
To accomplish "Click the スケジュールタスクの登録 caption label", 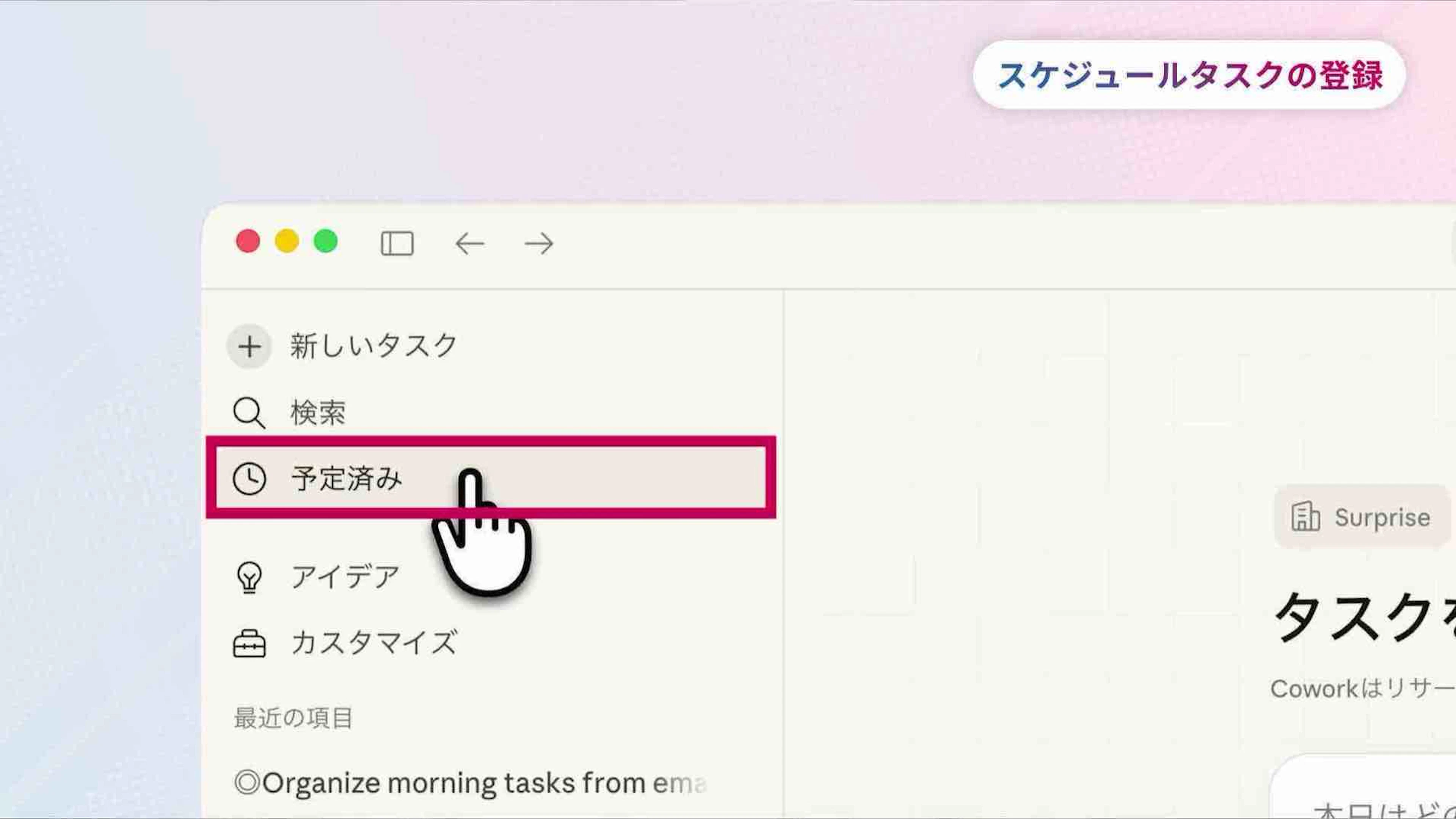I will tap(1189, 75).
